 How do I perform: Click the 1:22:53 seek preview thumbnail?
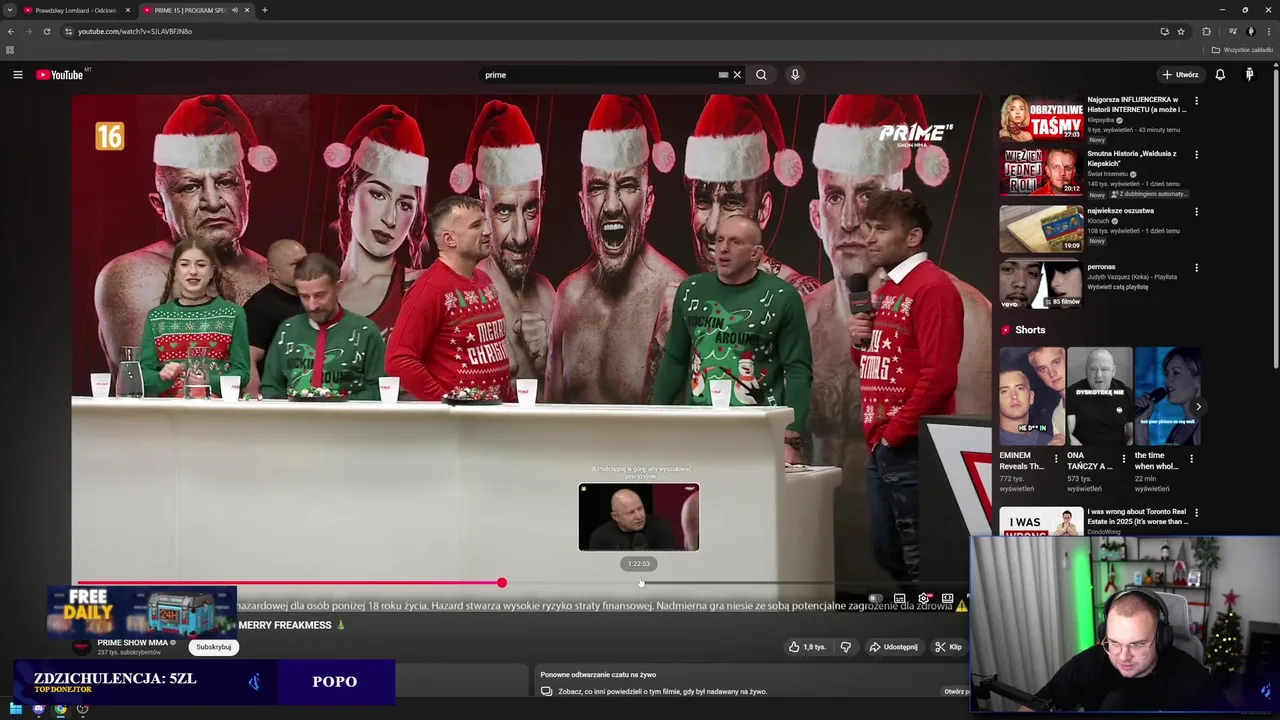pyautogui.click(x=639, y=517)
